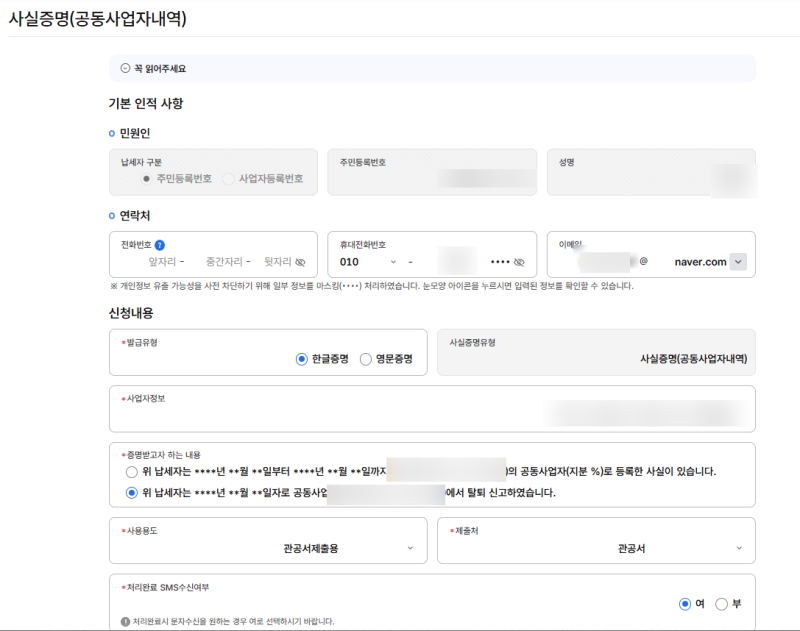Set SMS 수신여부 to 부
Viewport: 800px width, 631px height.
(721, 604)
